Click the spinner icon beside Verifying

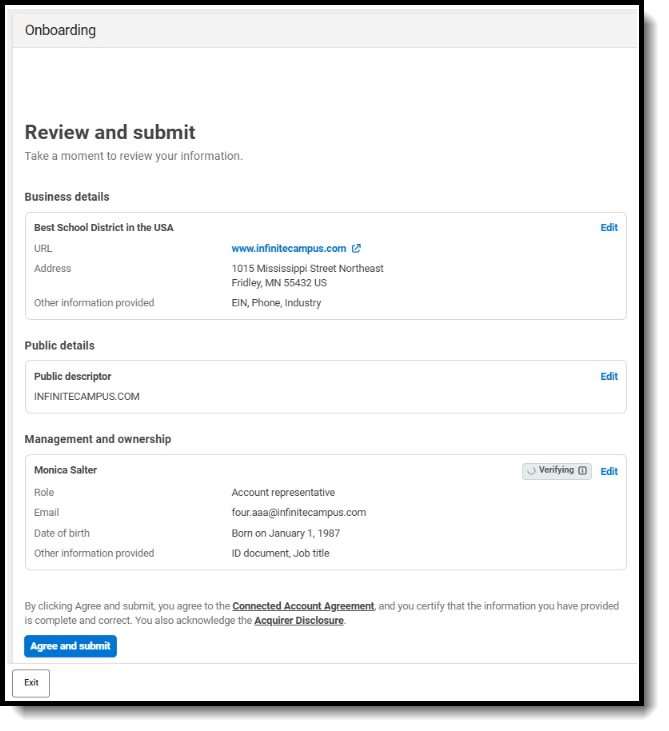[531, 471]
